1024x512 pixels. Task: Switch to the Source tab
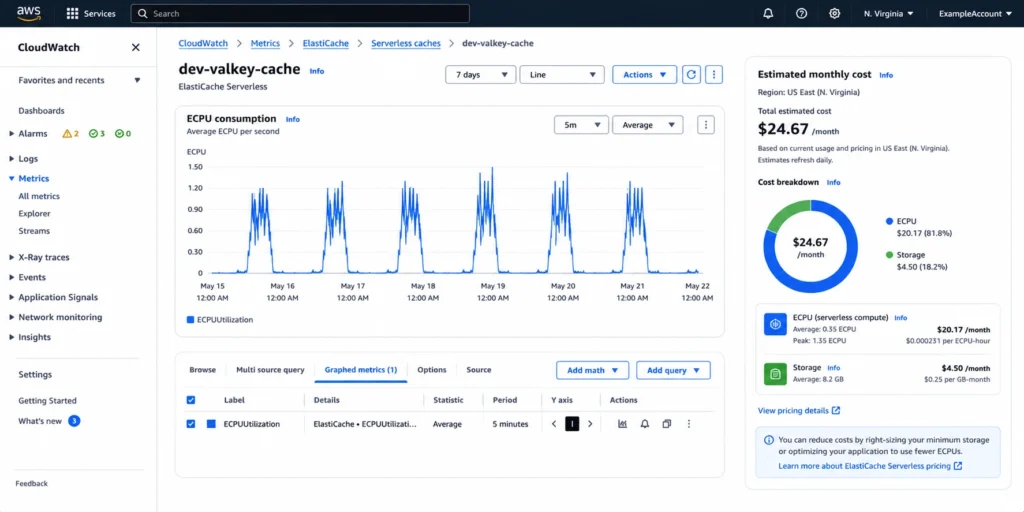pos(479,370)
